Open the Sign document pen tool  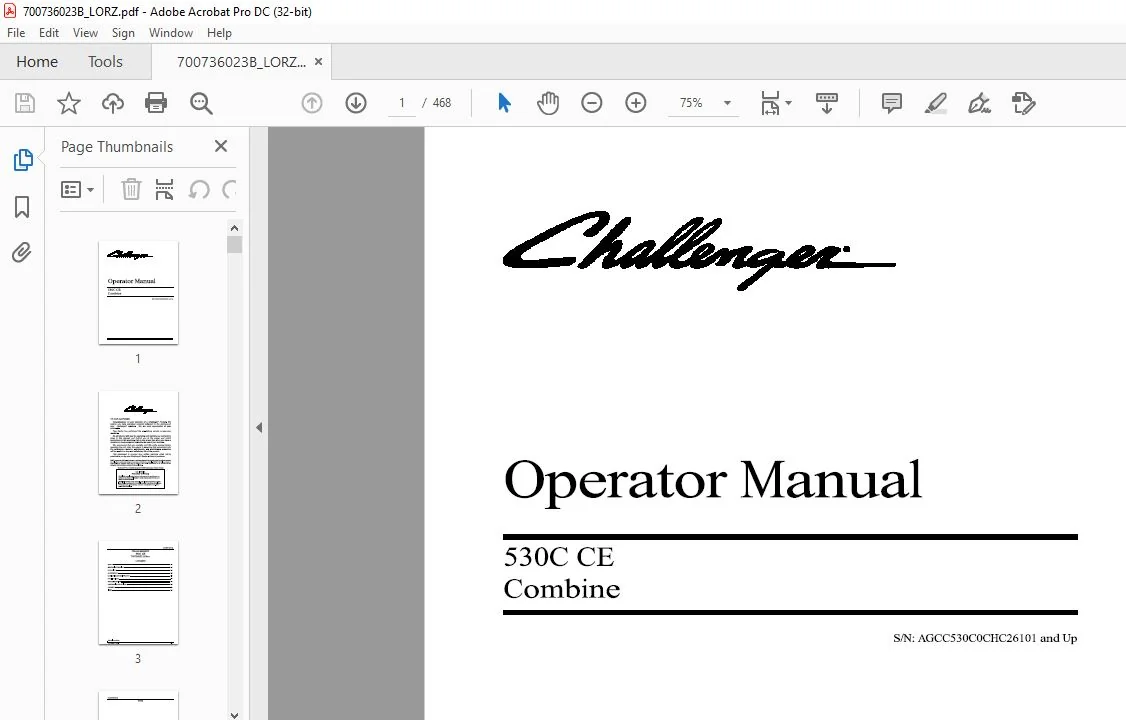(x=980, y=103)
